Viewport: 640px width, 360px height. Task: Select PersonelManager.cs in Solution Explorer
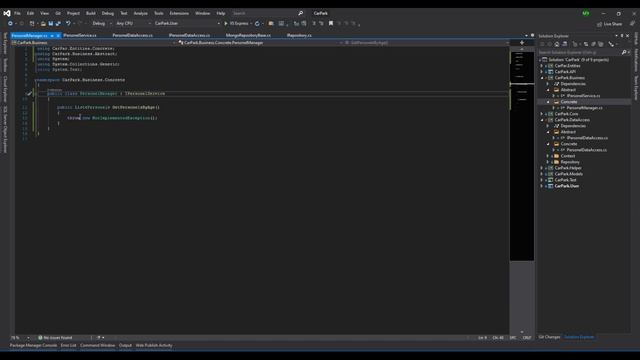pyautogui.click(x=584, y=108)
